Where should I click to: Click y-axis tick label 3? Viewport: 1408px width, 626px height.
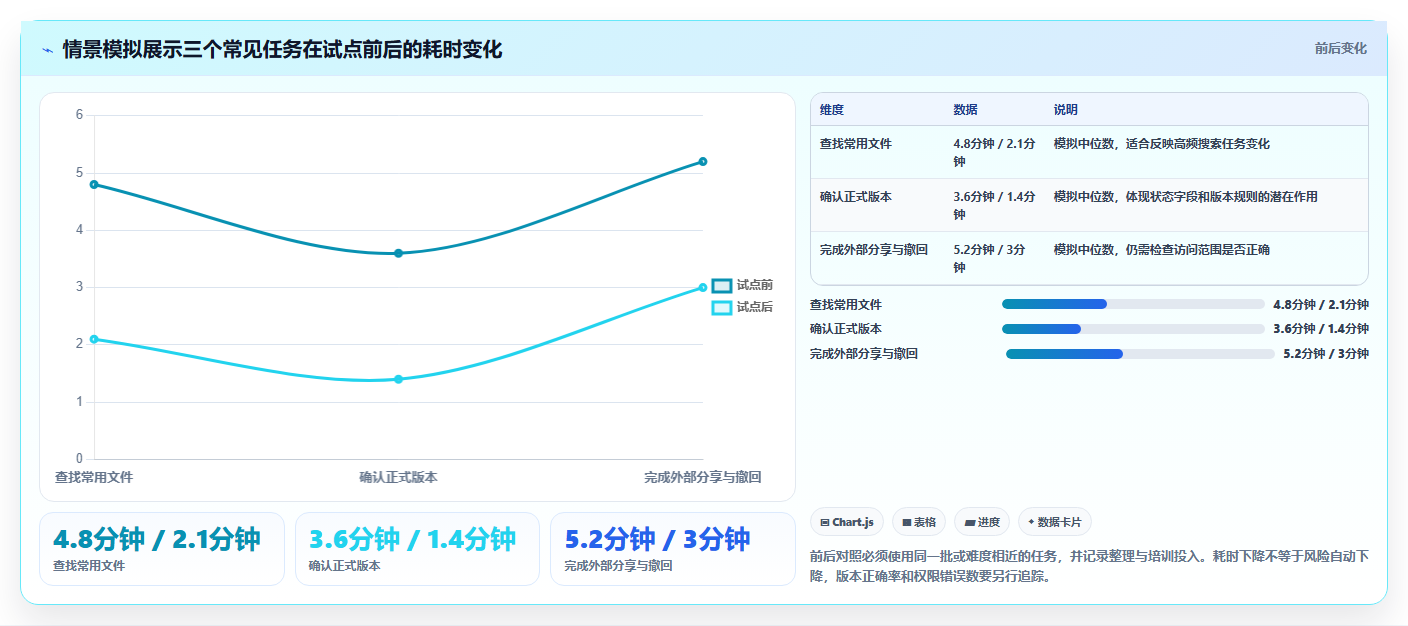point(80,287)
